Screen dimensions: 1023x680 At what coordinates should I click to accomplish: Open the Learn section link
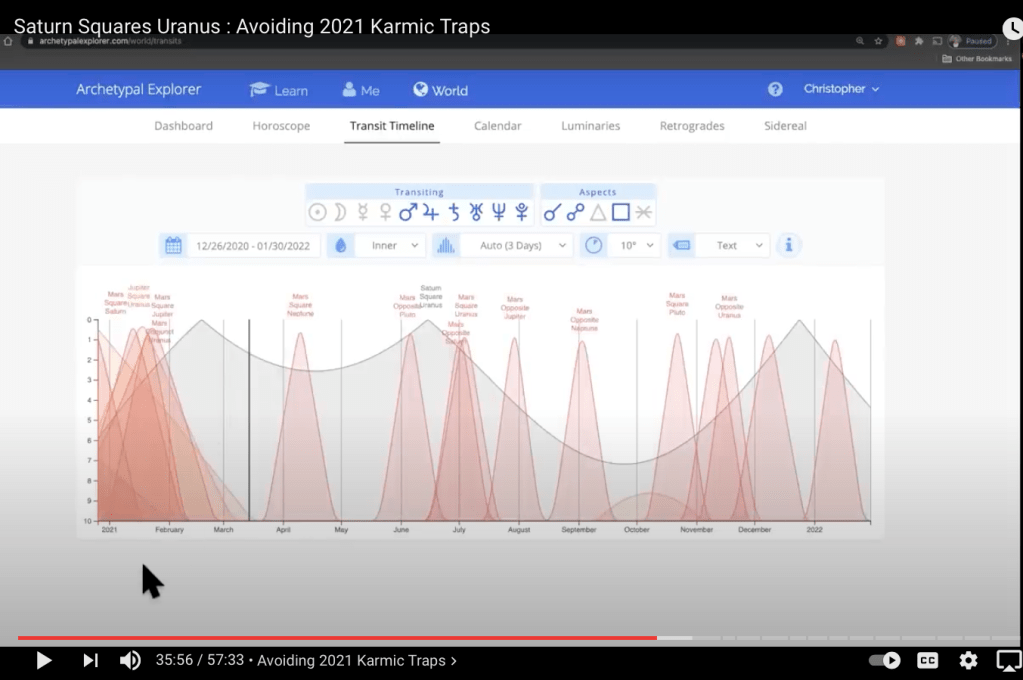[x=279, y=90]
